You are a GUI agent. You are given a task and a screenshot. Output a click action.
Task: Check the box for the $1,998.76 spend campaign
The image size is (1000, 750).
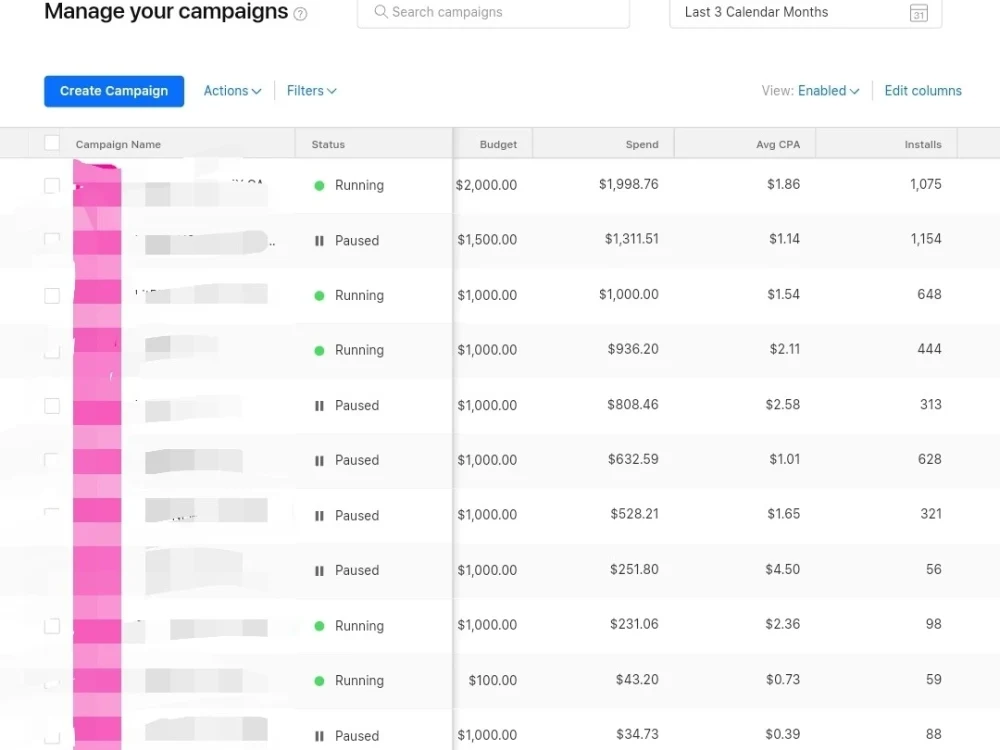tap(52, 186)
